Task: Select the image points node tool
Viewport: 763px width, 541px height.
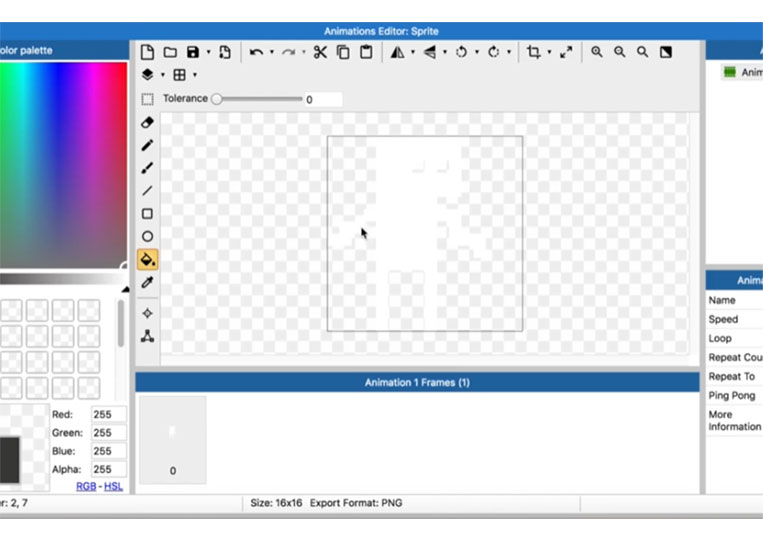Action: pyautogui.click(x=147, y=336)
